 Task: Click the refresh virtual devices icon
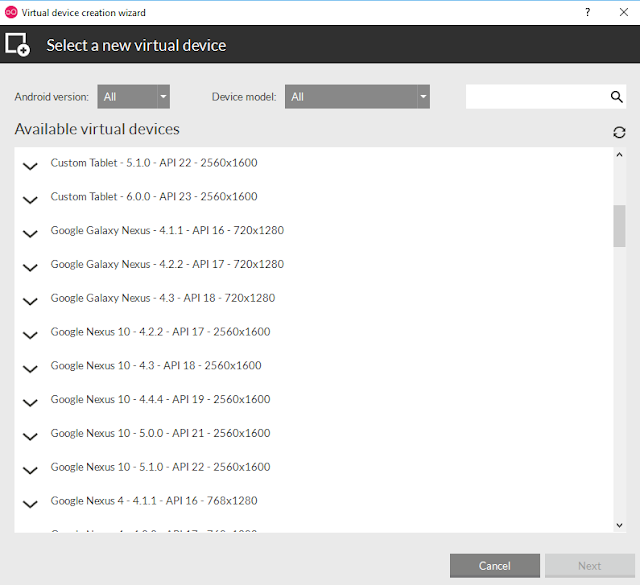click(619, 132)
